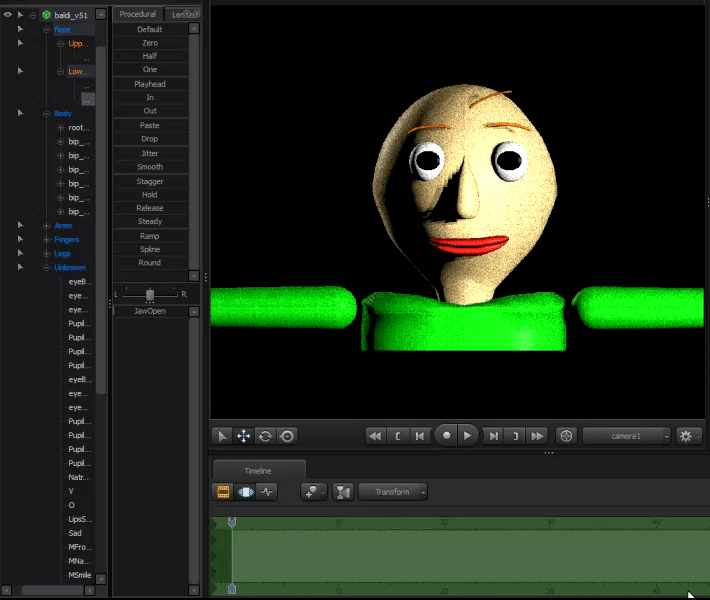The width and height of the screenshot is (710, 600).
Task: Switch to Clip Editor filmstrip mode
Action: click(223, 492)
